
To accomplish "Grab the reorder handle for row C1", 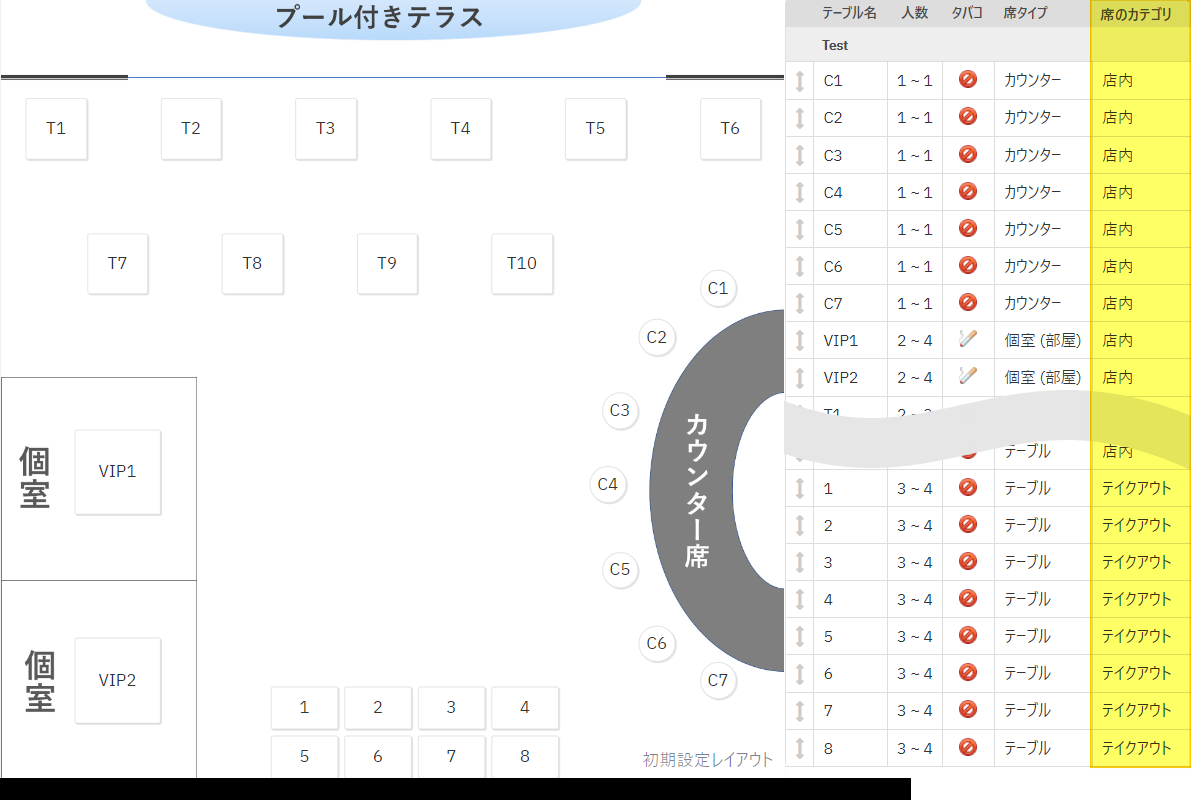I will (x=800, y=81).
